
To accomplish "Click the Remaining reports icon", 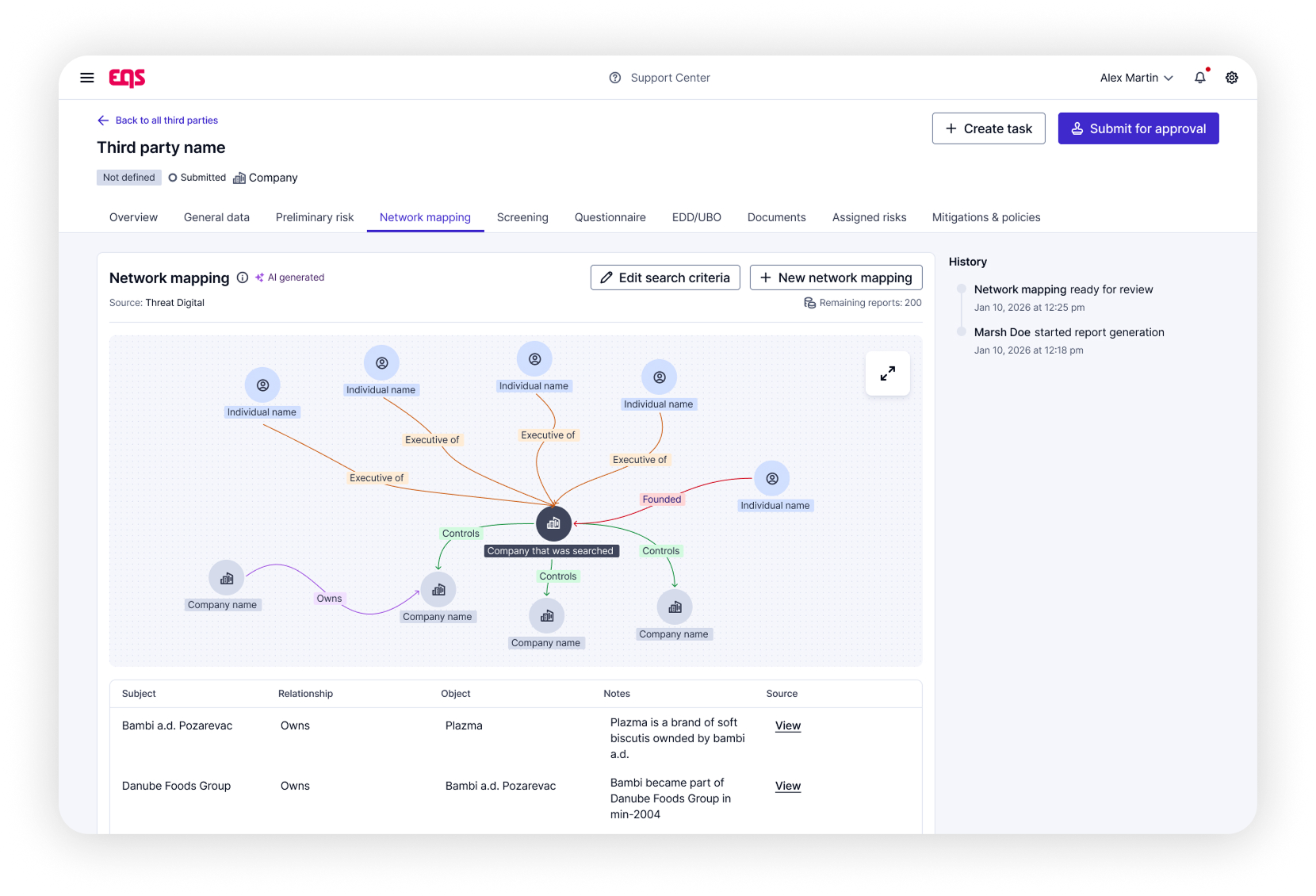I will (x=809, y=303).
